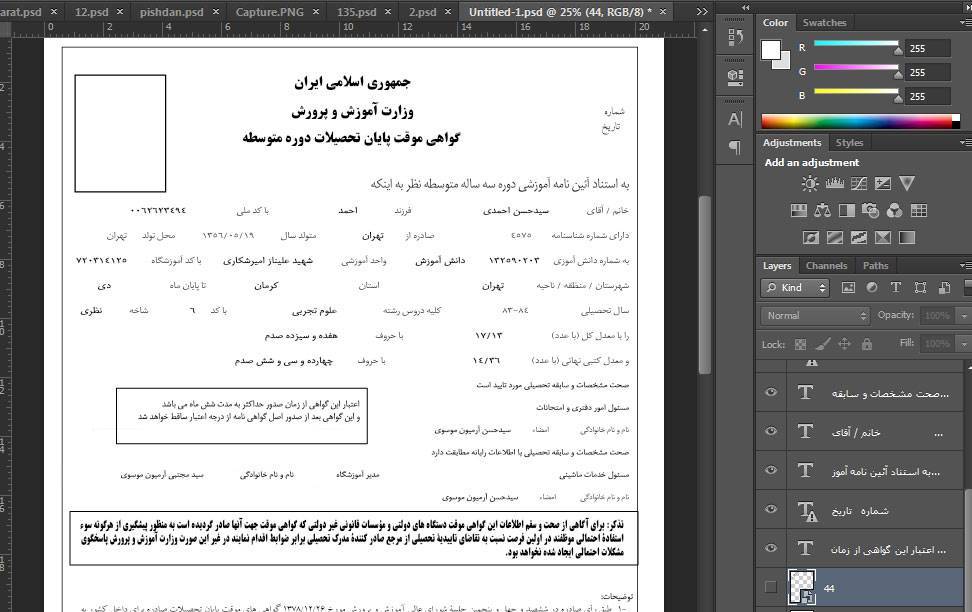
Task: Open the Swatches tab
Action: (x=824, y=22)
